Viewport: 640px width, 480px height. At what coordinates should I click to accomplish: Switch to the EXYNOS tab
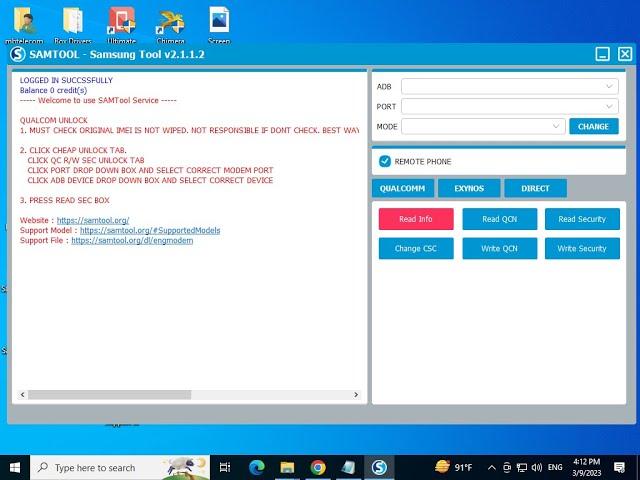click(x=469, y=188)
